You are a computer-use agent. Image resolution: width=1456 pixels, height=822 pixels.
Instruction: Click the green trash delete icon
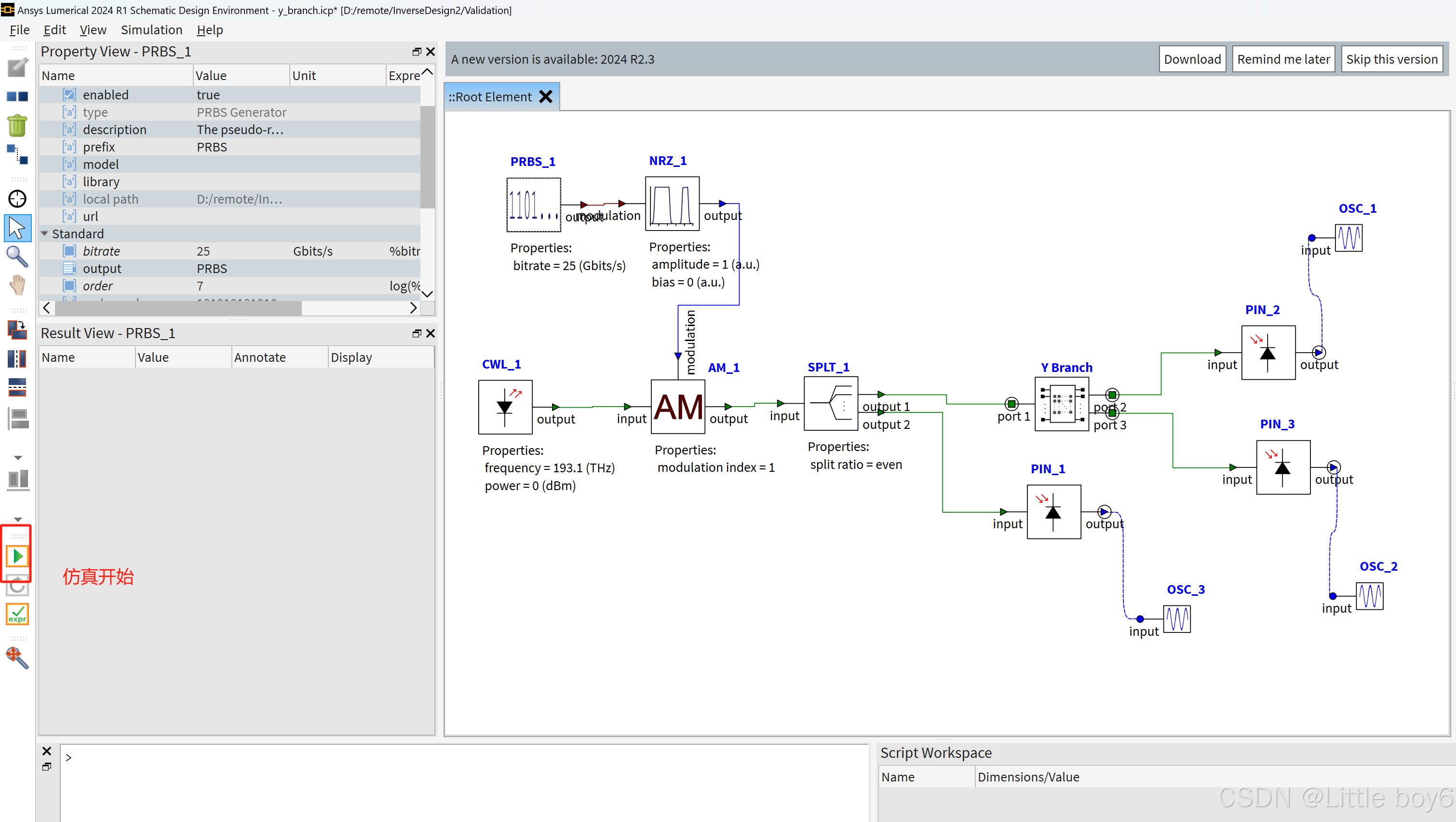tap(17, 125)
